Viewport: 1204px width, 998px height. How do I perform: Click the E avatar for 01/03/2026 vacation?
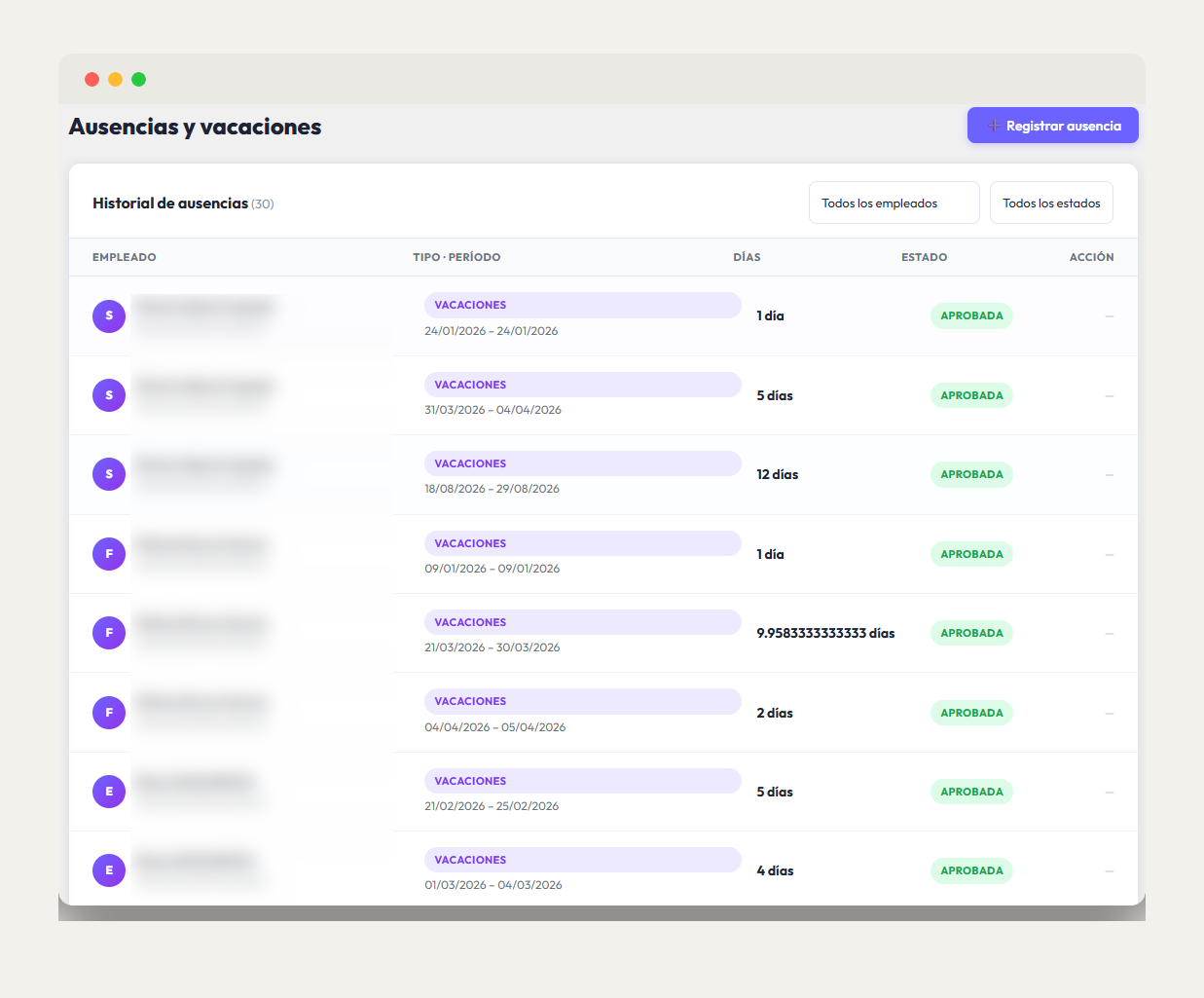point(109,870)
